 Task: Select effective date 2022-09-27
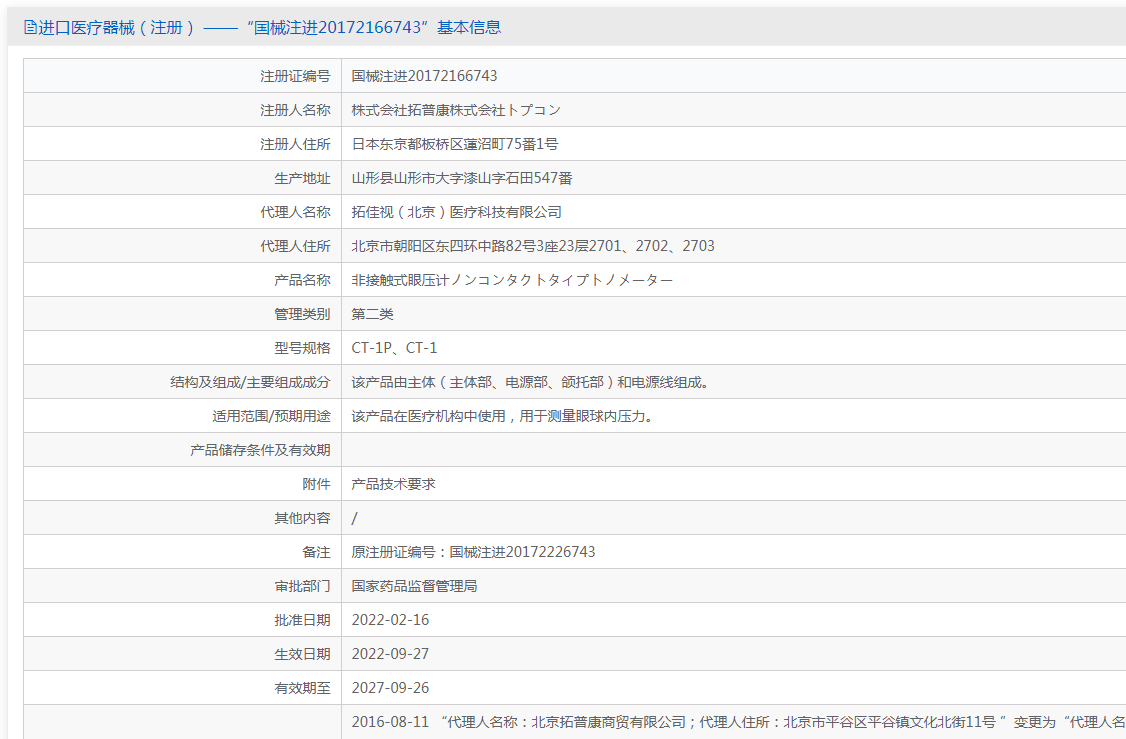click(390, 654)
